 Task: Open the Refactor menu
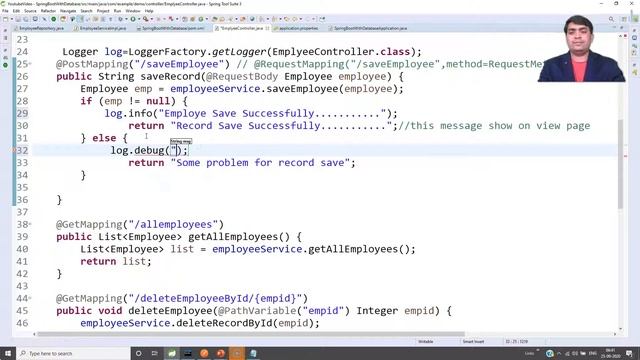(48, 11)
